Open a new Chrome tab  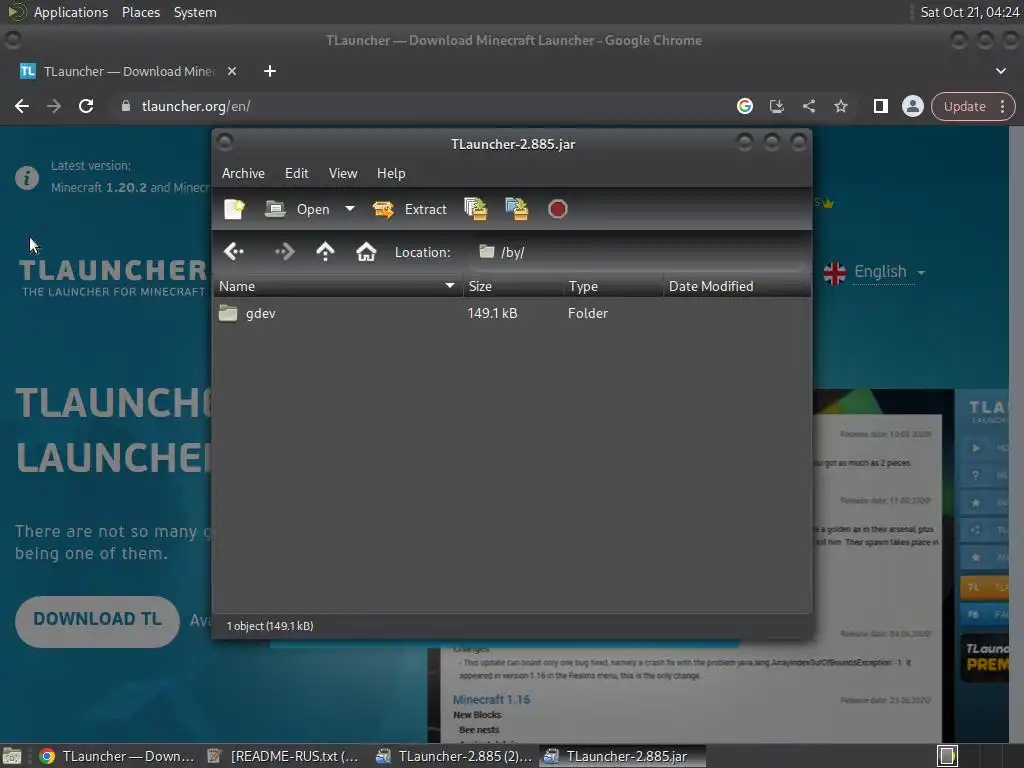270,71
